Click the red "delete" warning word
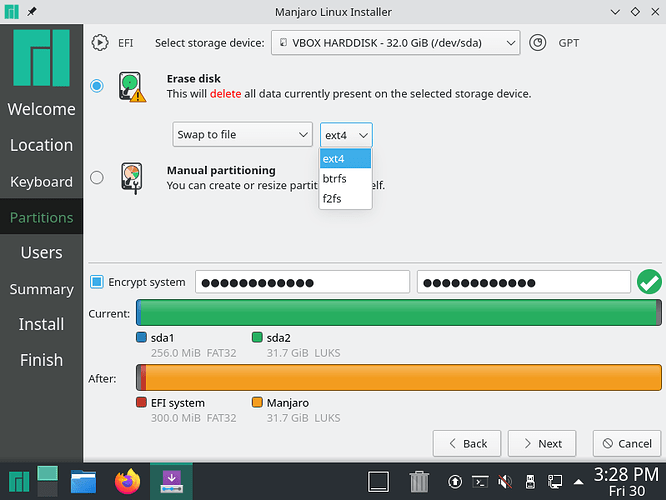This screenshot has width=666, height=500. point(226,94)
